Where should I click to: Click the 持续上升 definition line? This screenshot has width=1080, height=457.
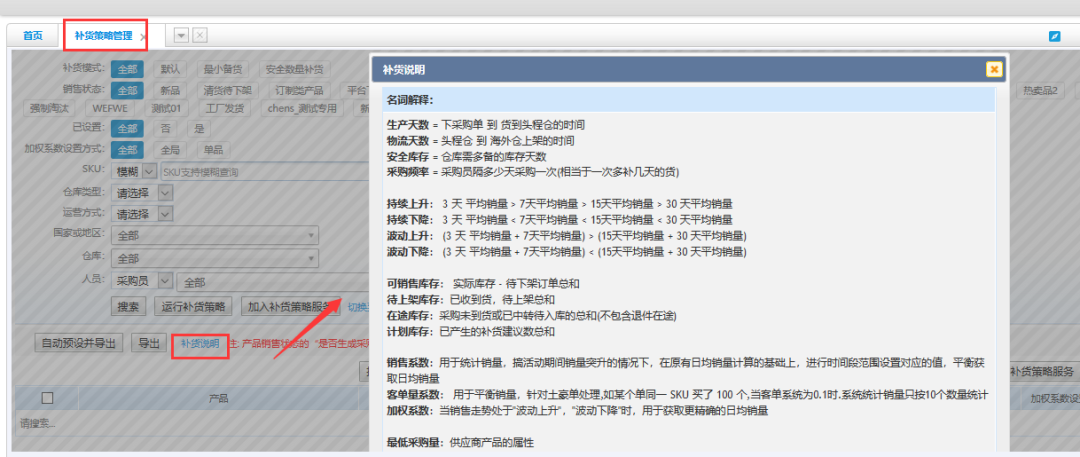pos(560,204)
